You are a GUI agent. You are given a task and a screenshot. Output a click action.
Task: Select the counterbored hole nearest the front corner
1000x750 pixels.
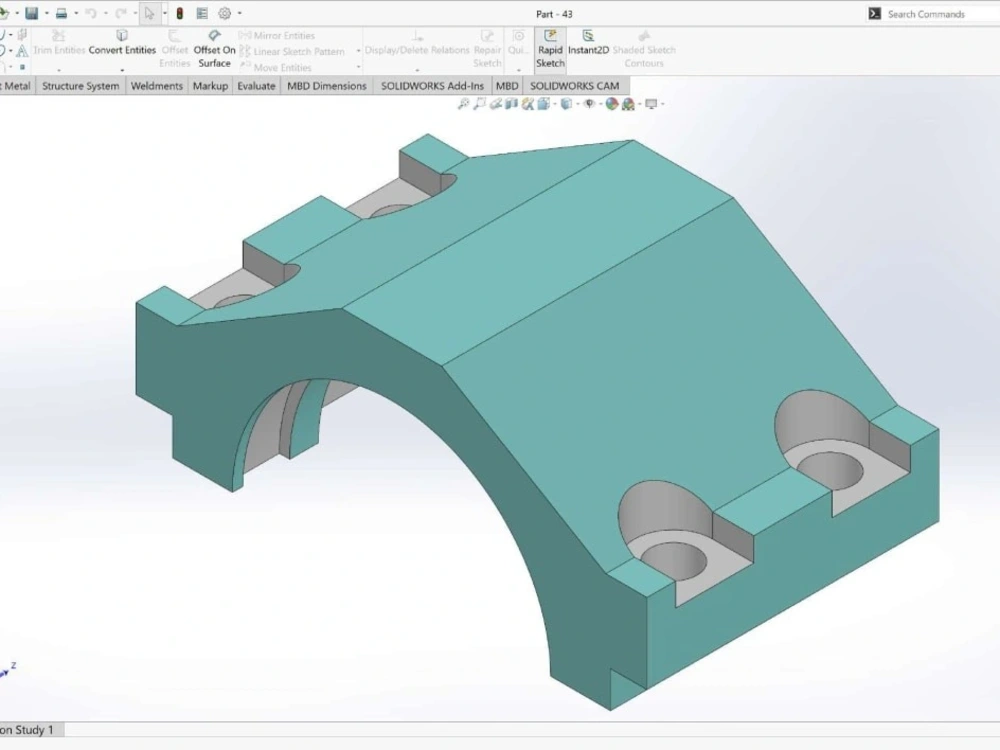pyautogui.click(x=673, y=560)
